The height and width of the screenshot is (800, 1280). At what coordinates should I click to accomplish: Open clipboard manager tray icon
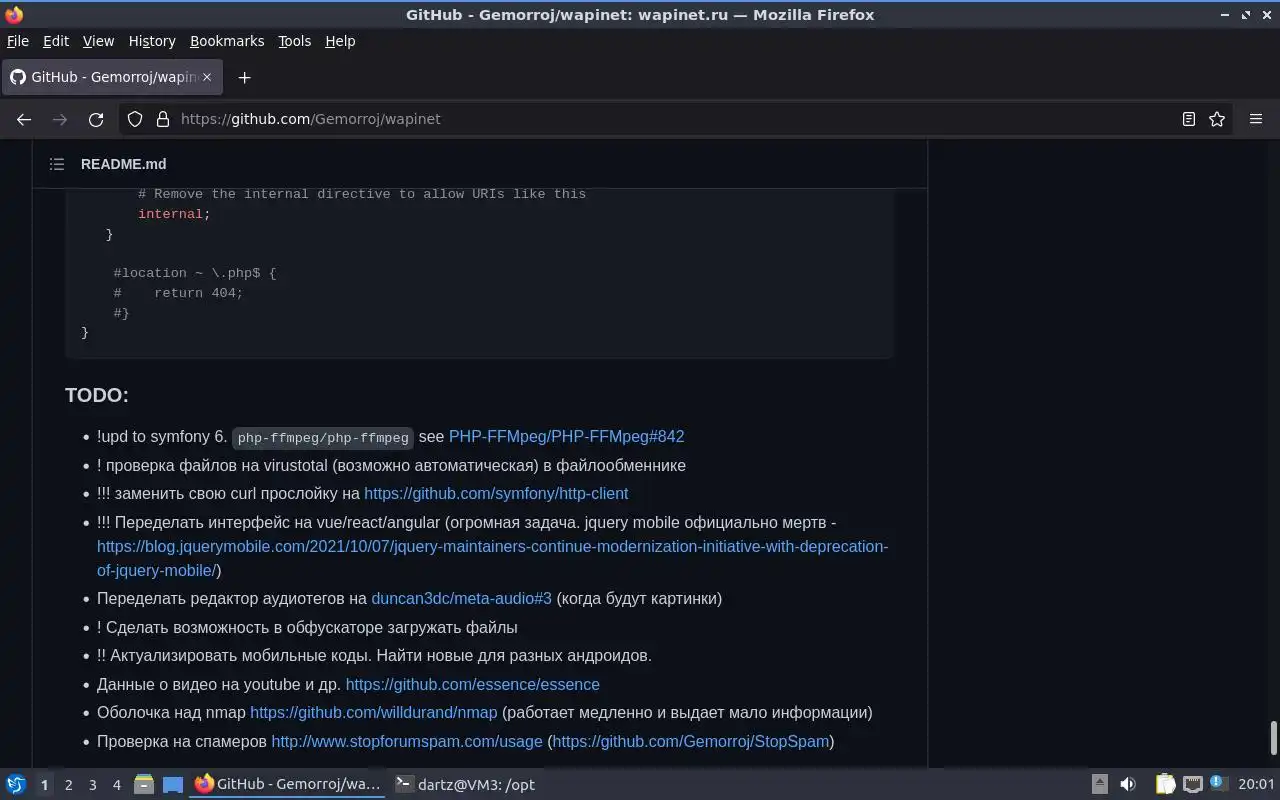point(1166,785)
